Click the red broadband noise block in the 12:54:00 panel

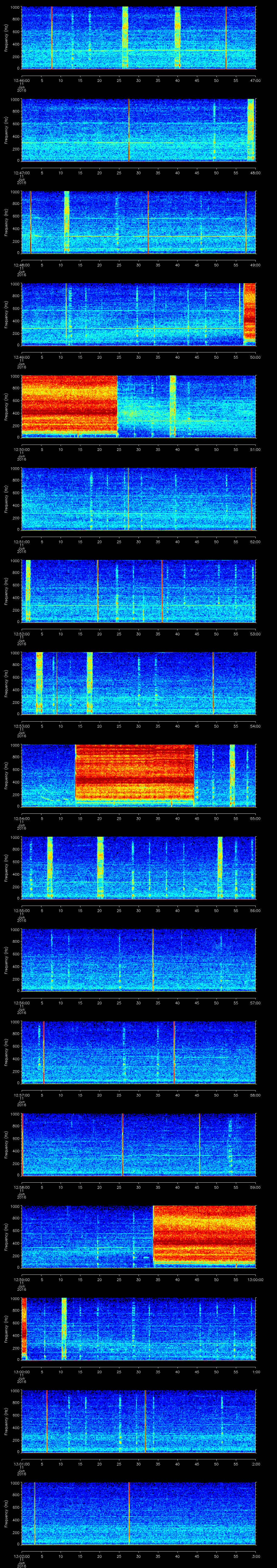click(134, 772)
